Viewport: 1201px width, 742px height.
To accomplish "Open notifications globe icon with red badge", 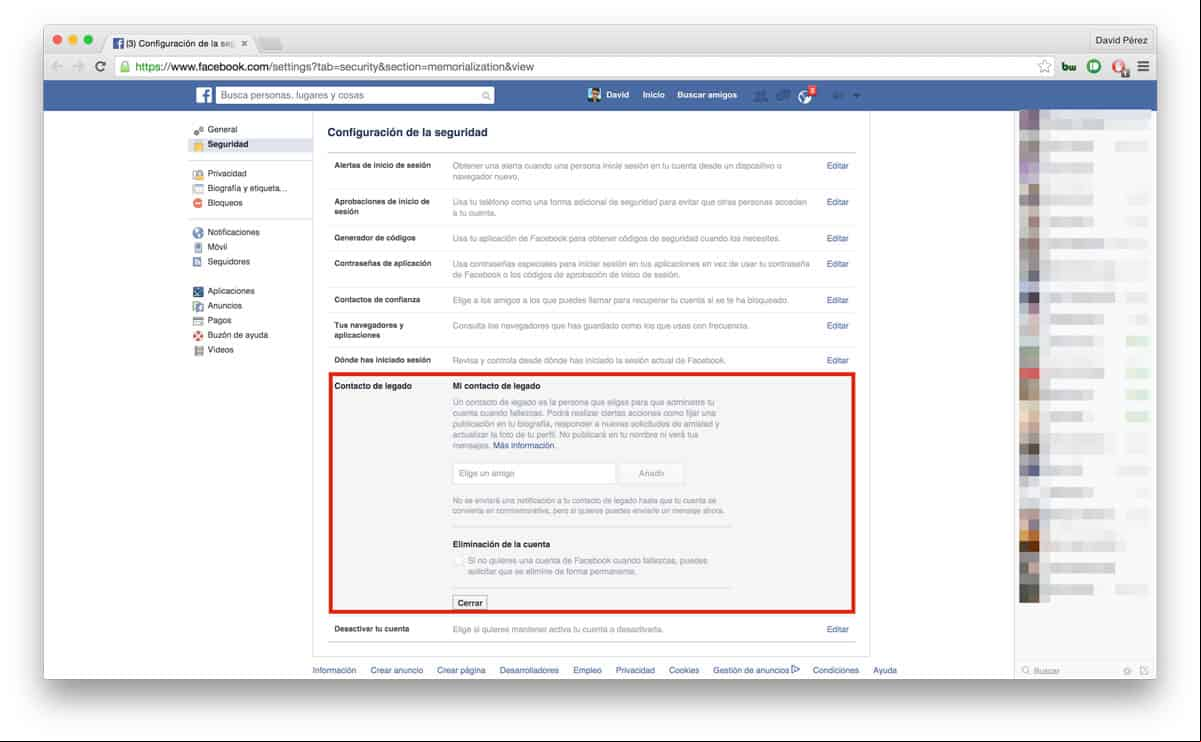I will tap(805, 95).
